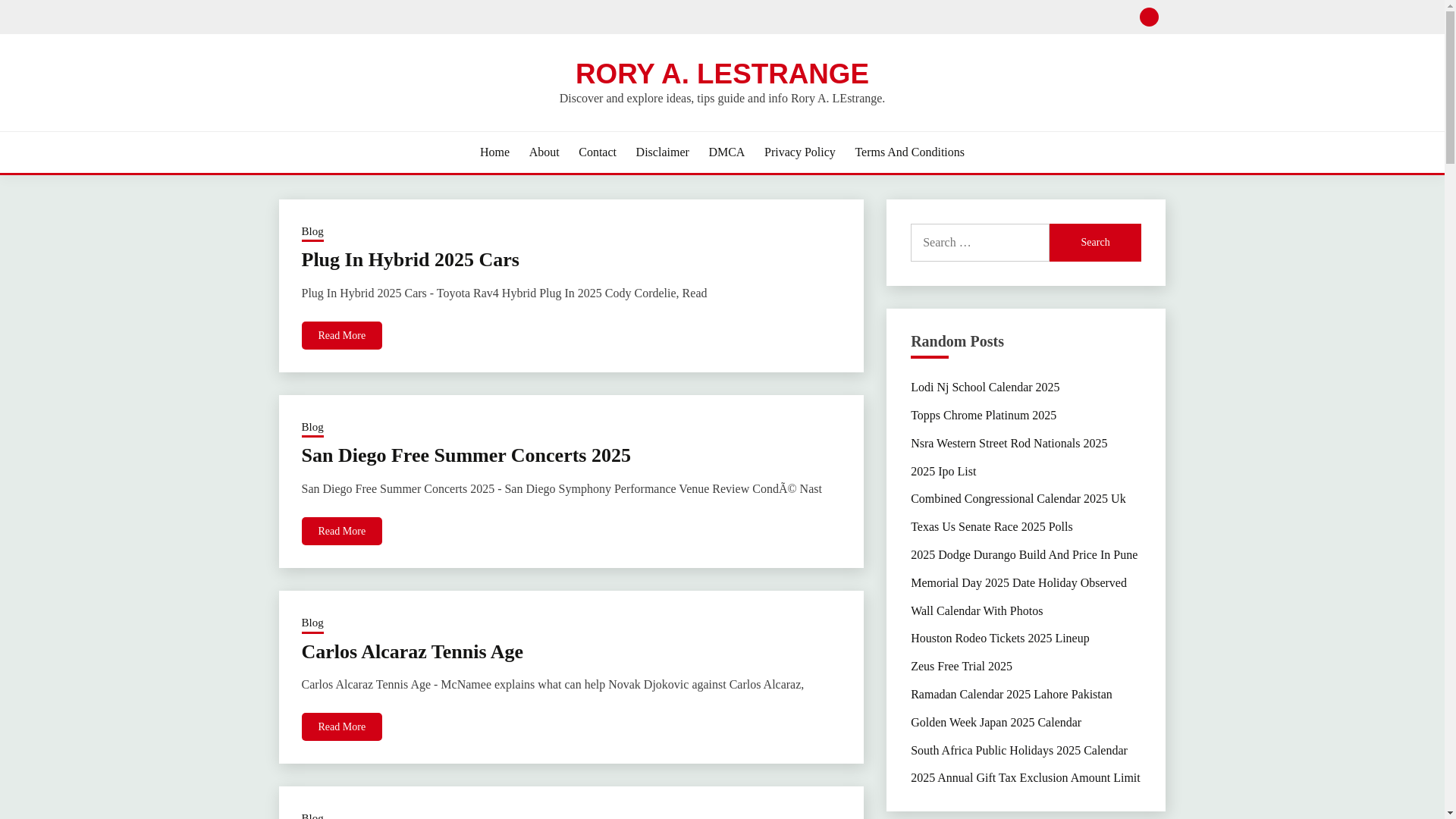1456x819 pixels.
Task: Open 2025 Ipo List link
Action: click(x=943, y=472)
